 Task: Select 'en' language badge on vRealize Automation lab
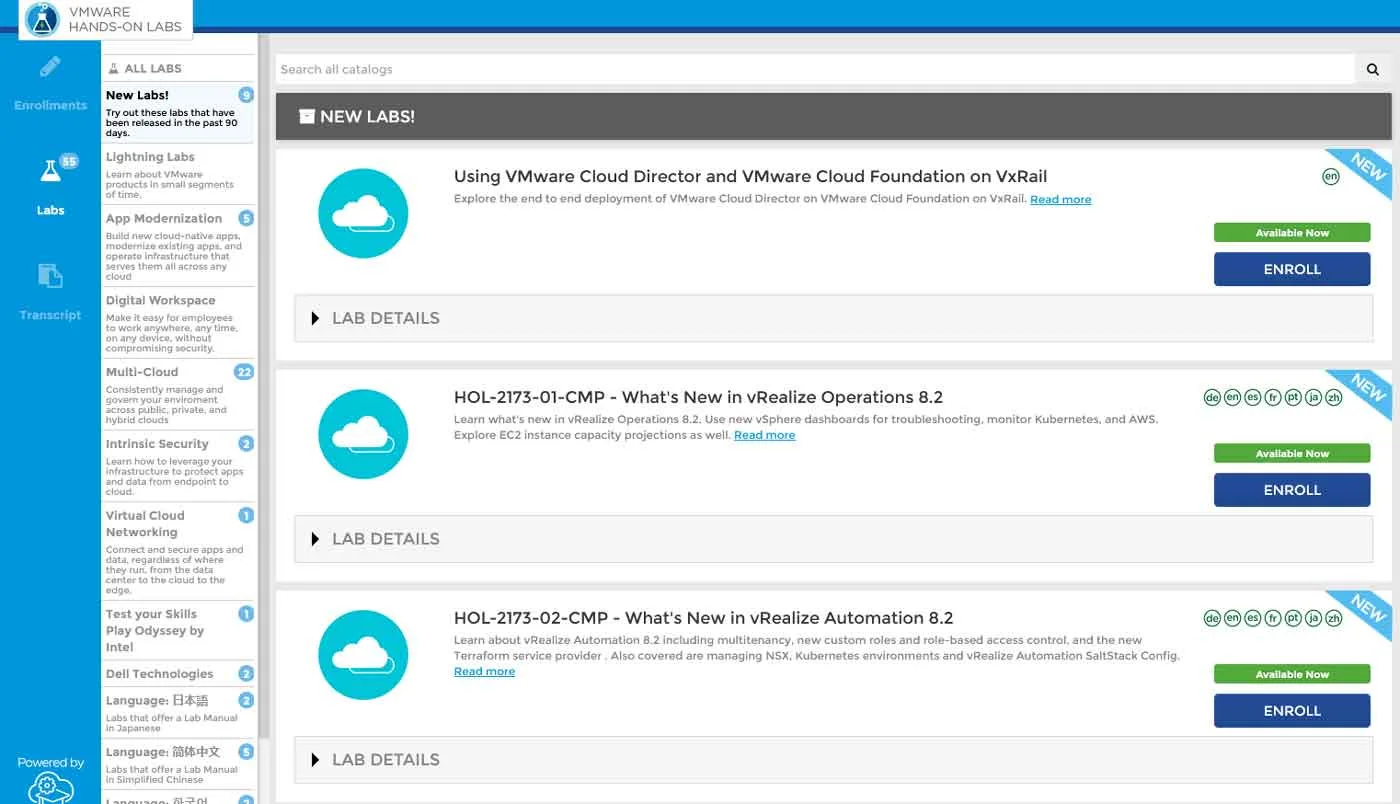pyautogui.click(x=1232, y=618)
